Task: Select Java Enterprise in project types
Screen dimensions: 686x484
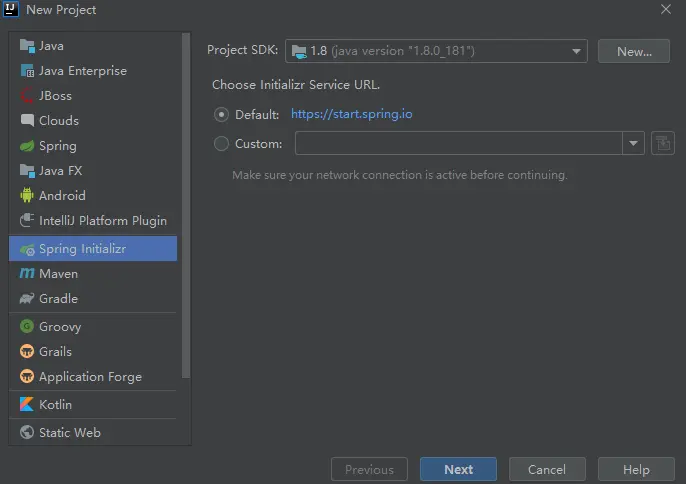Action: click(x=82, y=71)
